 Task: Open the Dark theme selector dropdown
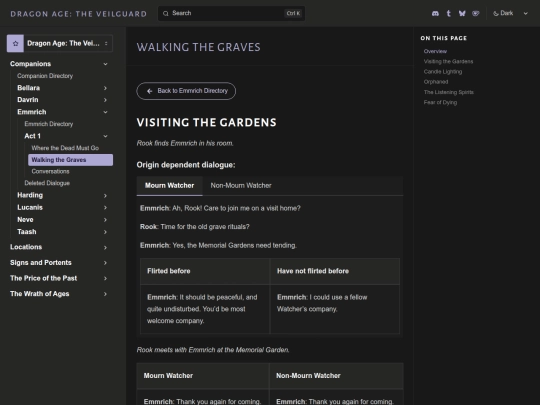511,13
